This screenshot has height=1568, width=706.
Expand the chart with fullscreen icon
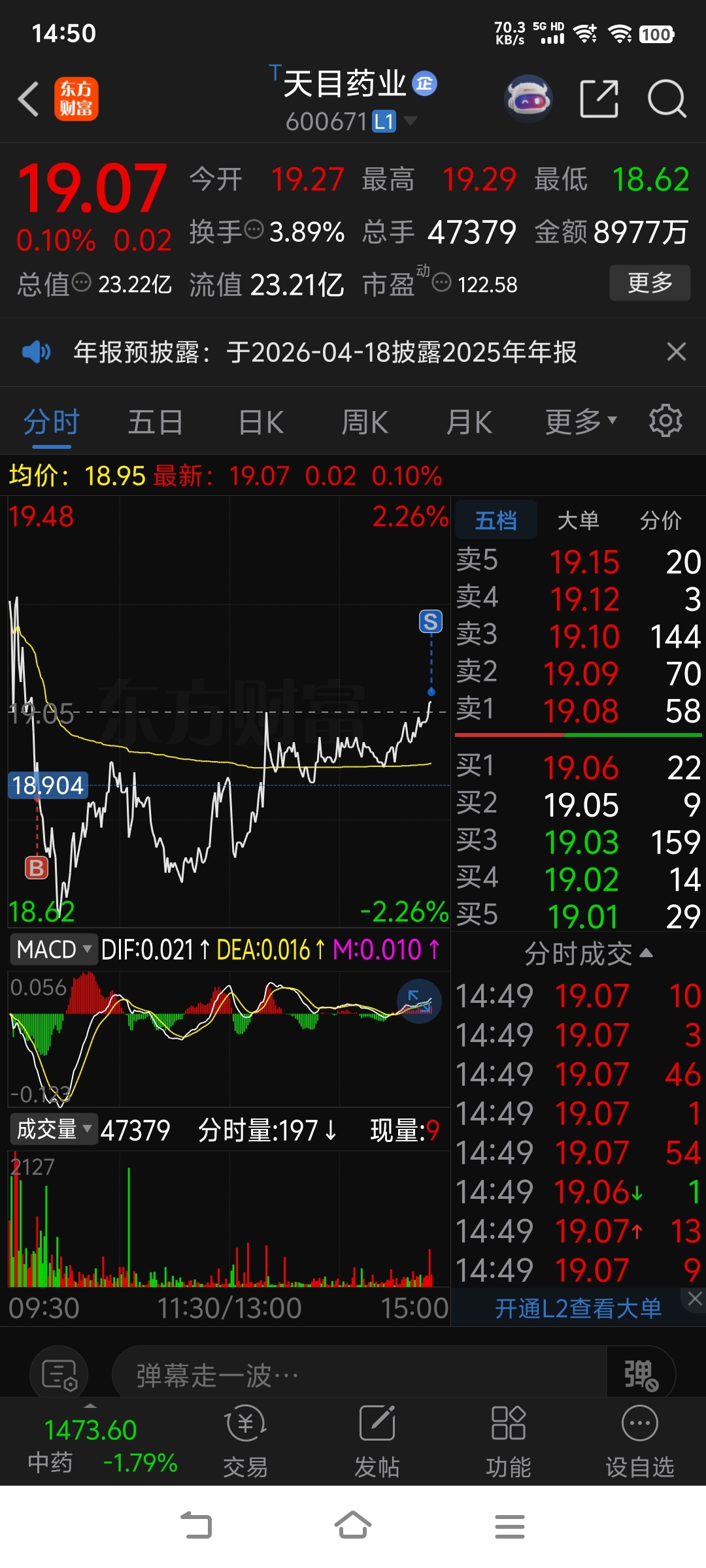pyautogui.click(x=419, y=1001)
